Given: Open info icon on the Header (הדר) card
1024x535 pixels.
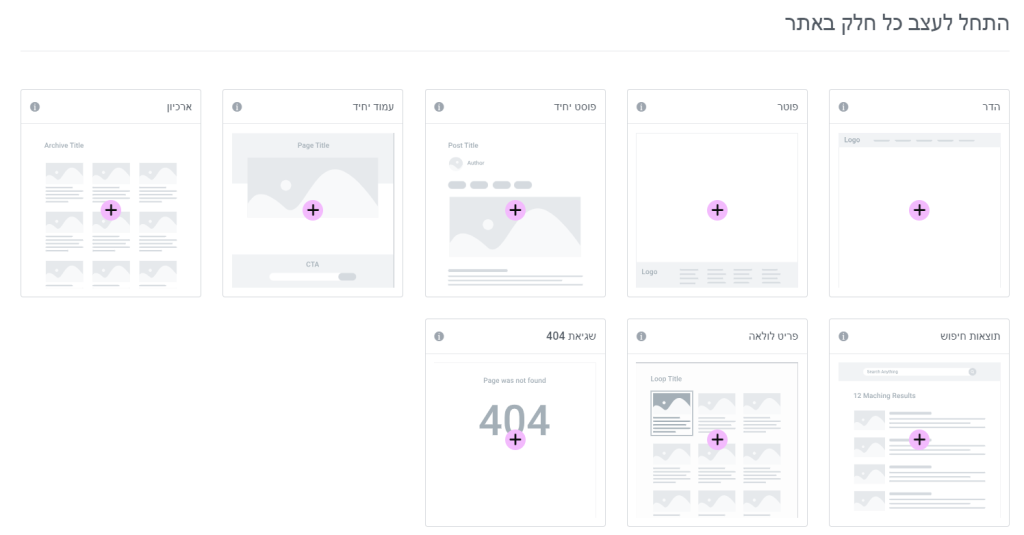Looking at the screenshot, I should [x=843, y=107].
